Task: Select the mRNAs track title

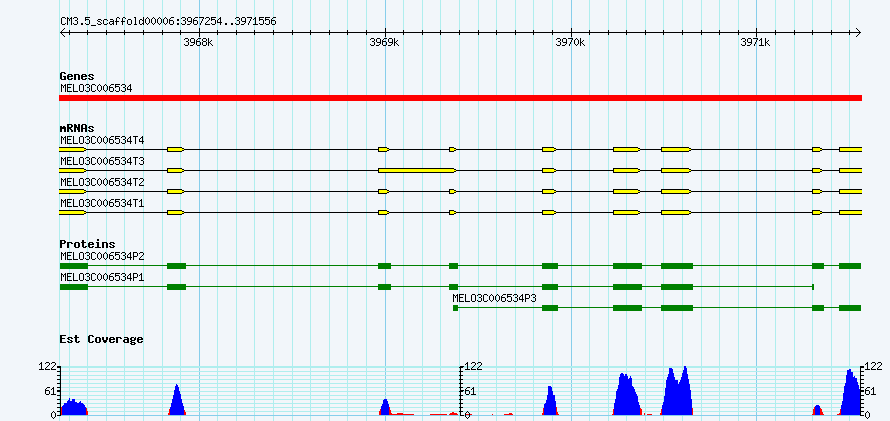Action: 77,128
